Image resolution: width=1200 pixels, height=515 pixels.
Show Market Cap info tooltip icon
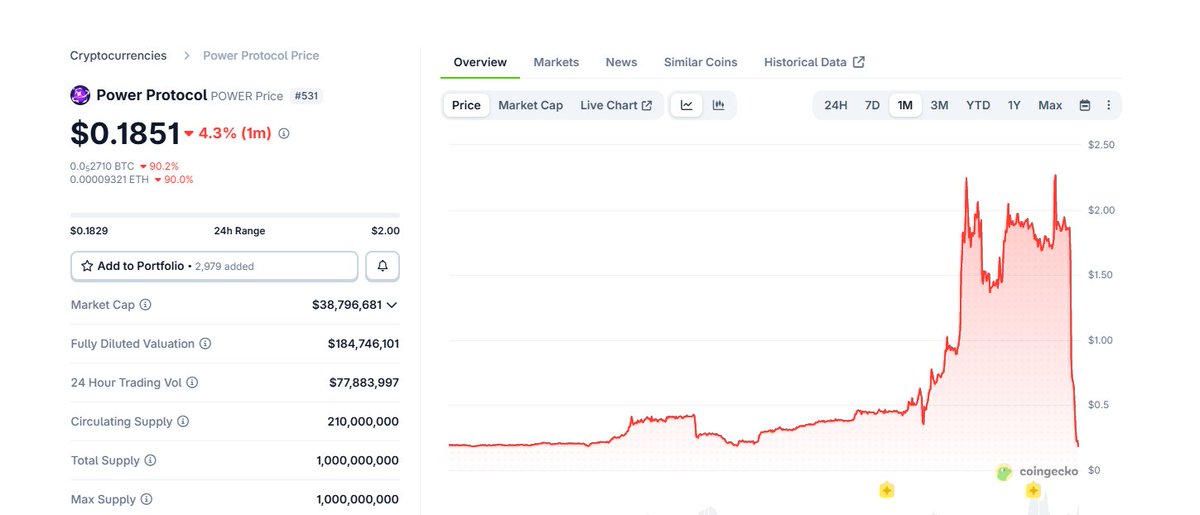coord(145,304)
